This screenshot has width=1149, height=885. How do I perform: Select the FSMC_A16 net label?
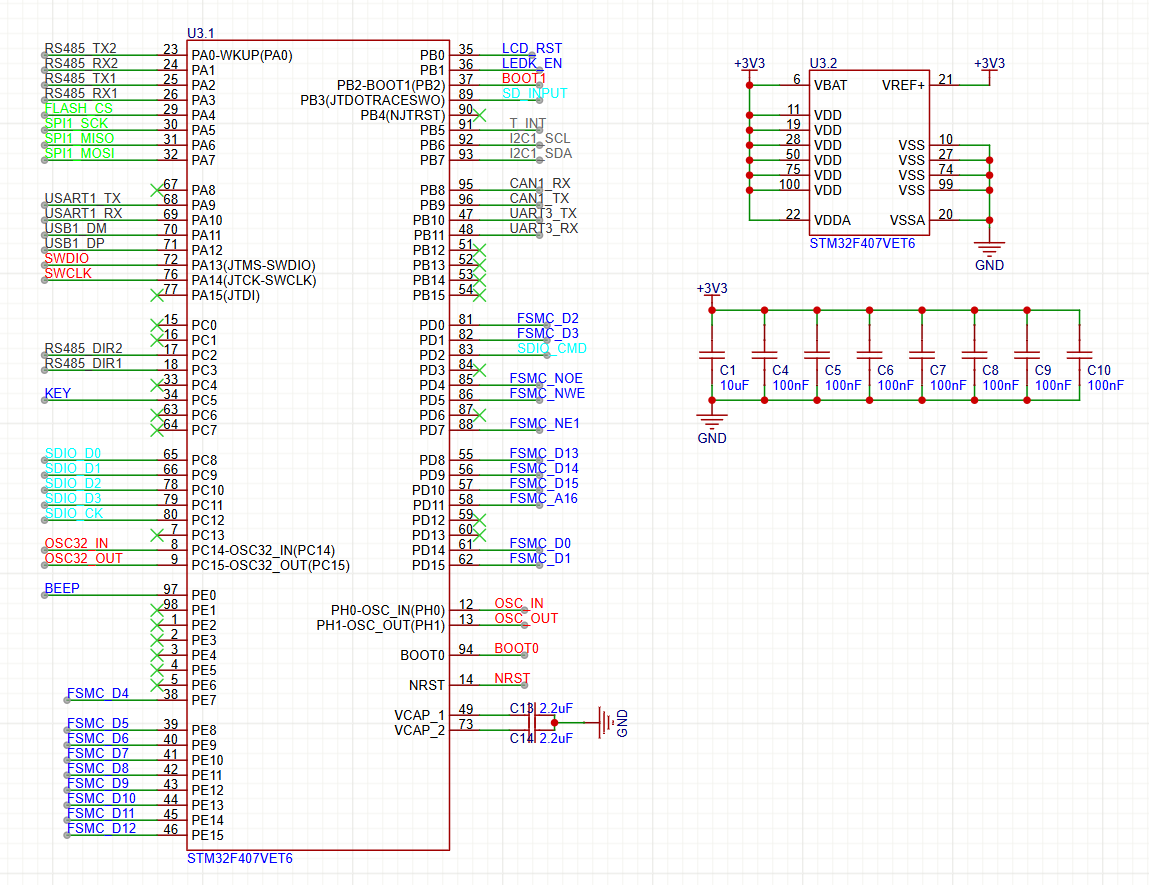point(544,499)
